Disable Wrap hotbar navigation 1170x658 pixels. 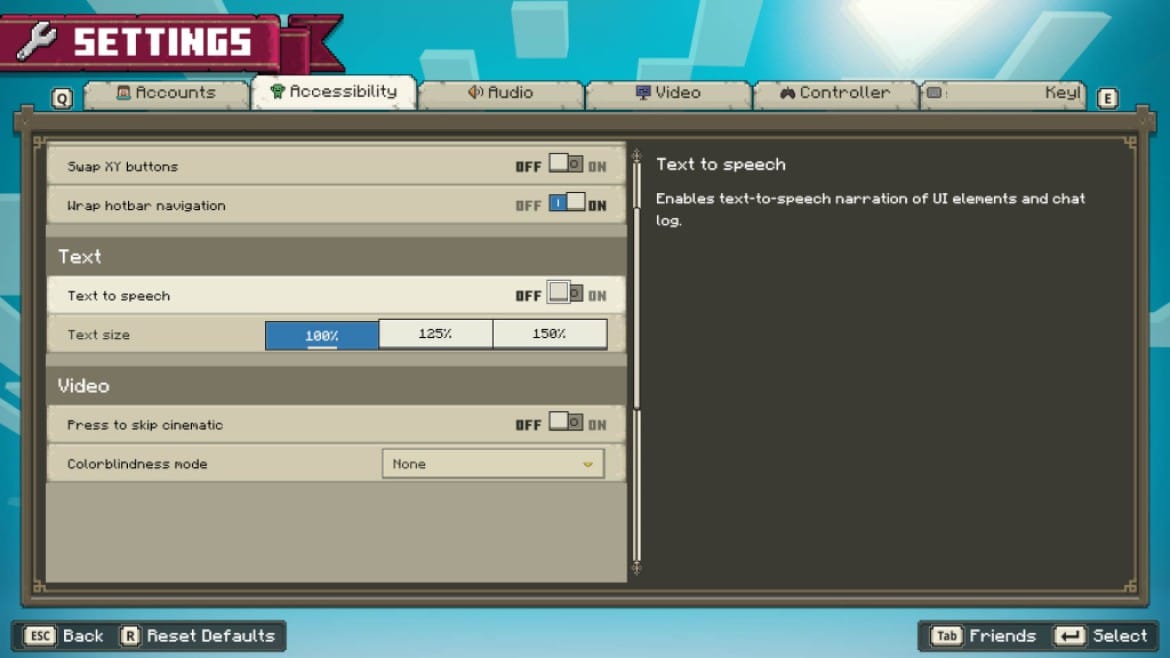point(566,201)
